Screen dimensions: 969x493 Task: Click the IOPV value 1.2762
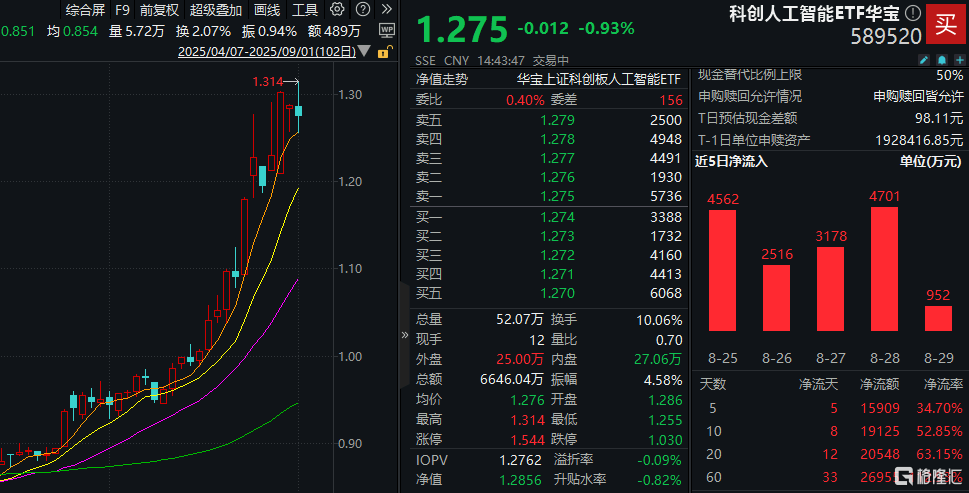click(520, 460)
